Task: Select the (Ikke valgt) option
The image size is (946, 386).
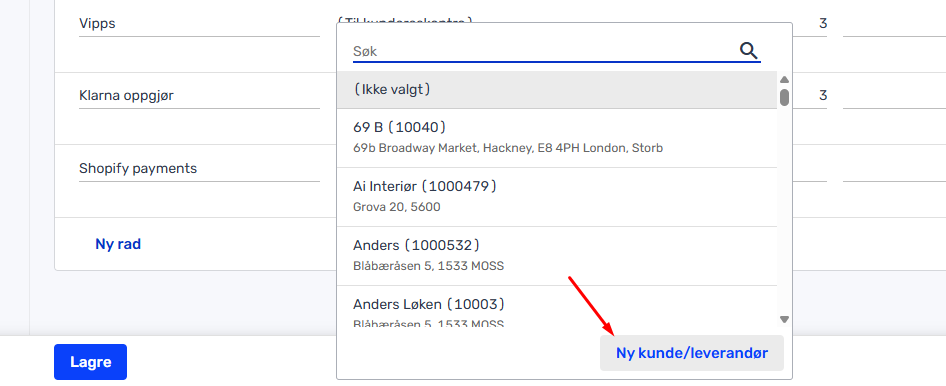Action: [557, 90]
